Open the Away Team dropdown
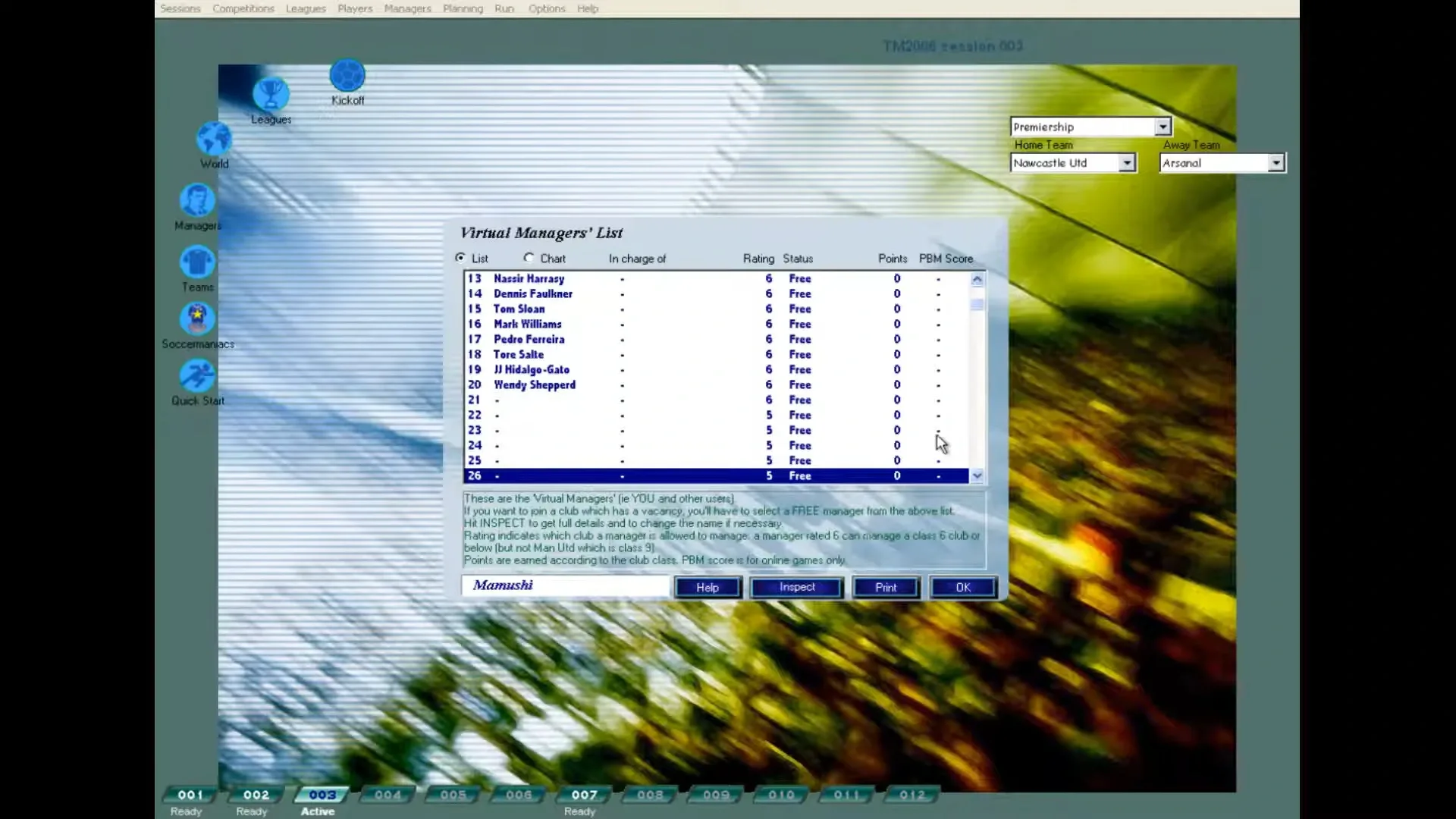 pos(1276,163)
